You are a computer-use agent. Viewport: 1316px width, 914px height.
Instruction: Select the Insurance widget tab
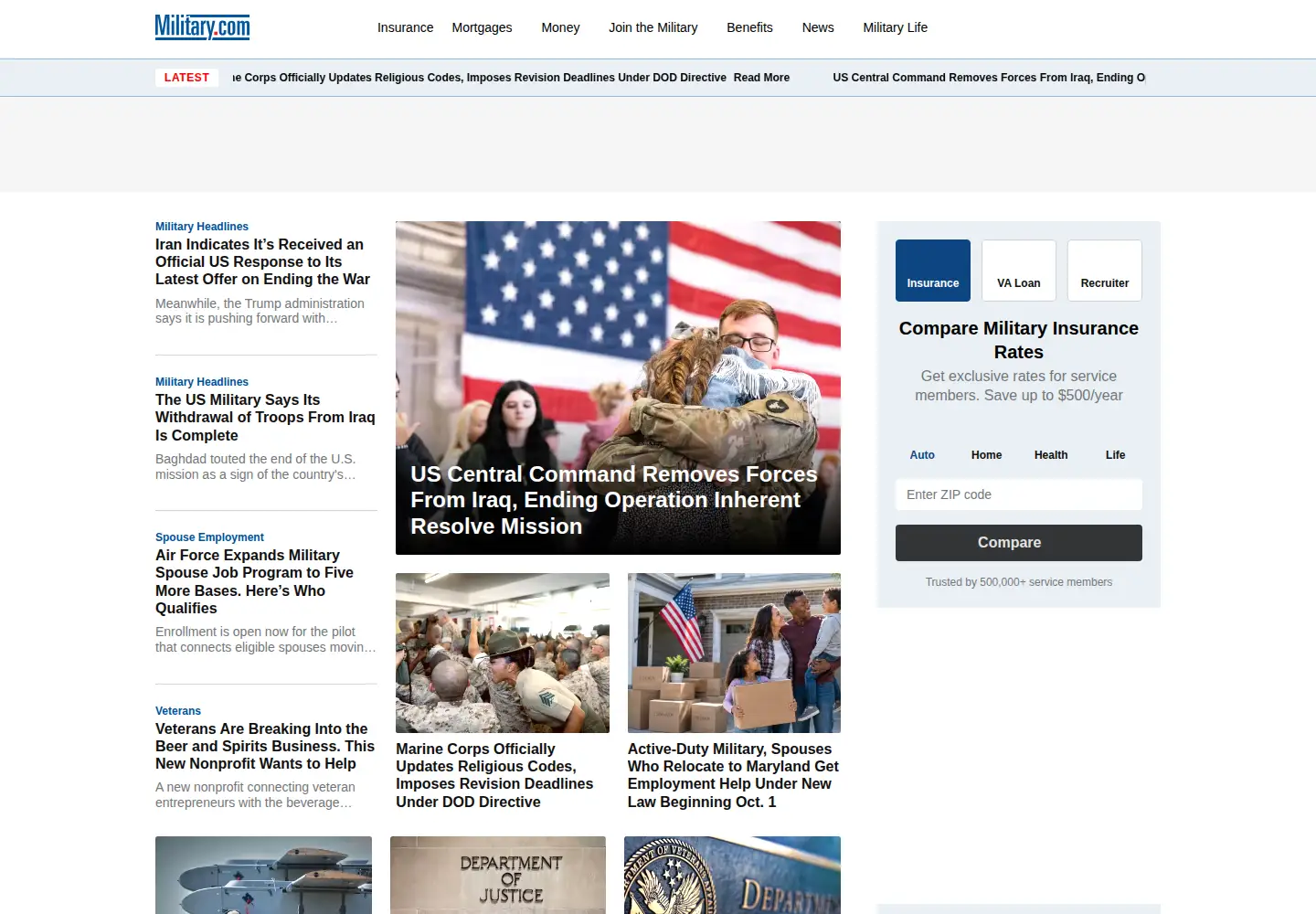click(x=933, y=271)
